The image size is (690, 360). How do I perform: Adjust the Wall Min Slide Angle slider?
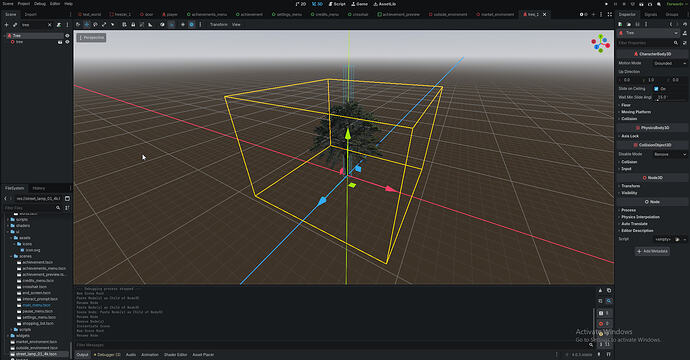tap(671, 97)
